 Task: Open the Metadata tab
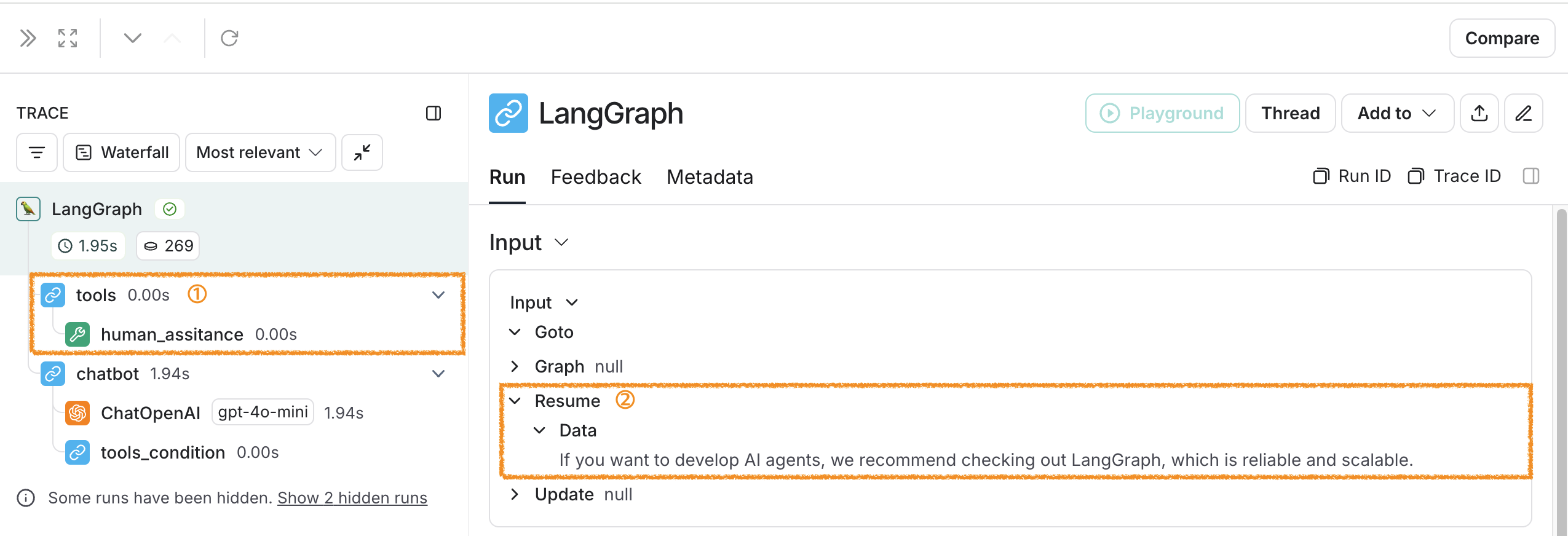click(x=710, y=177)
